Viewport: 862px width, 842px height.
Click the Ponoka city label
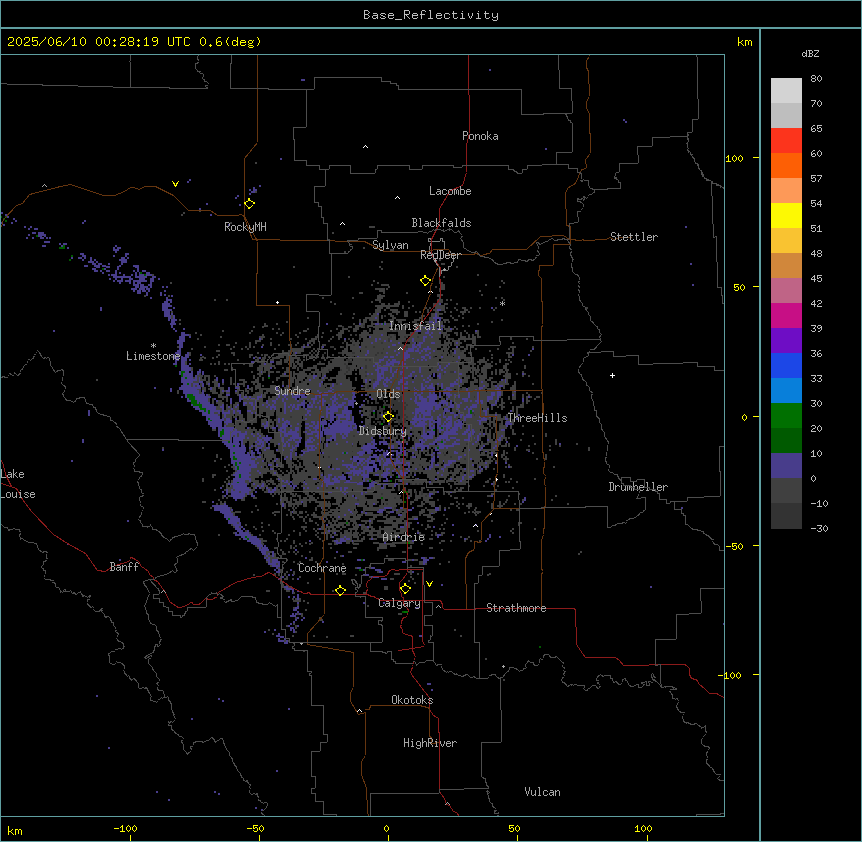[480, 136]
